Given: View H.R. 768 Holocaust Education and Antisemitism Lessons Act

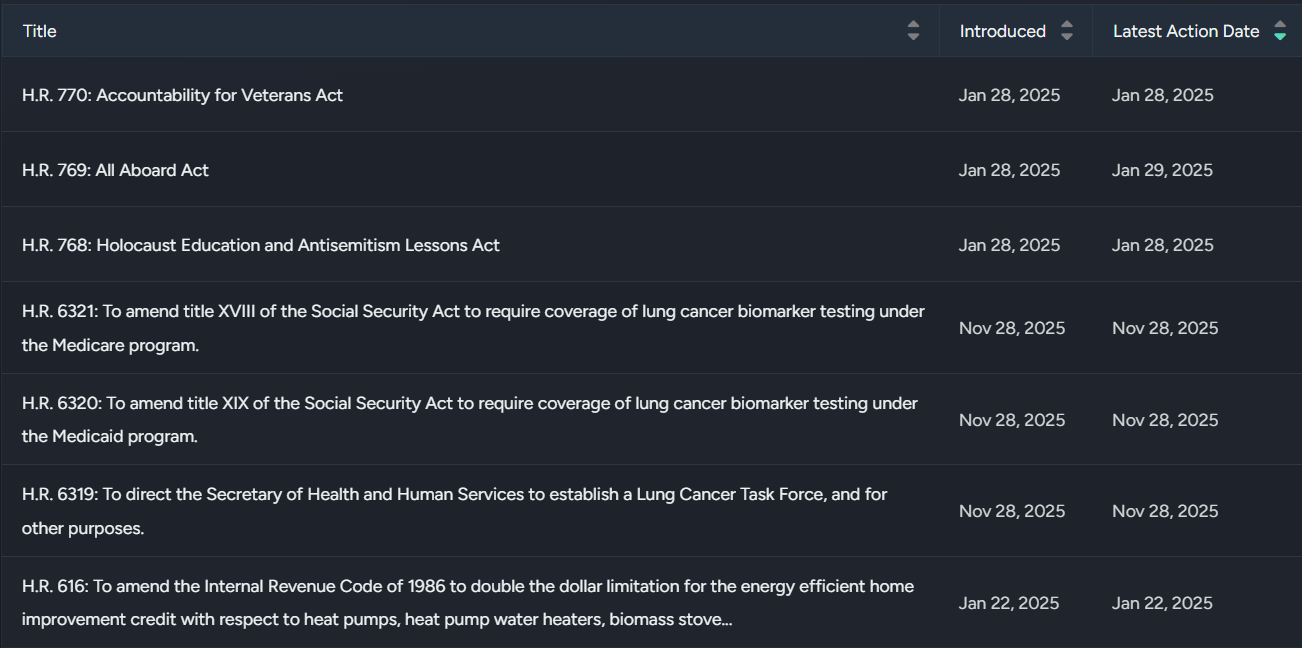Looking at the screenshot, I should [260, 245].
